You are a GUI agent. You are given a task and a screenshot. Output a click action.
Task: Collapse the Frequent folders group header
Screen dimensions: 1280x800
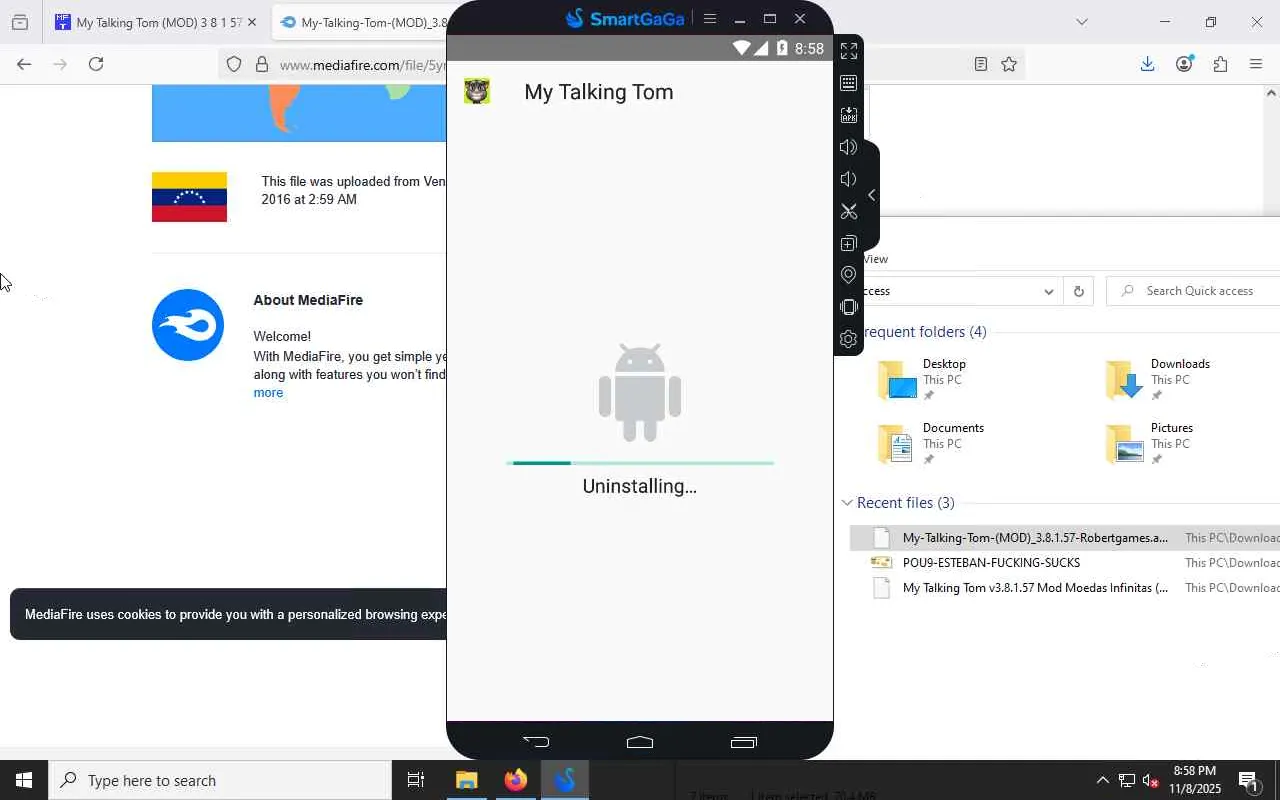click(924, 332)
